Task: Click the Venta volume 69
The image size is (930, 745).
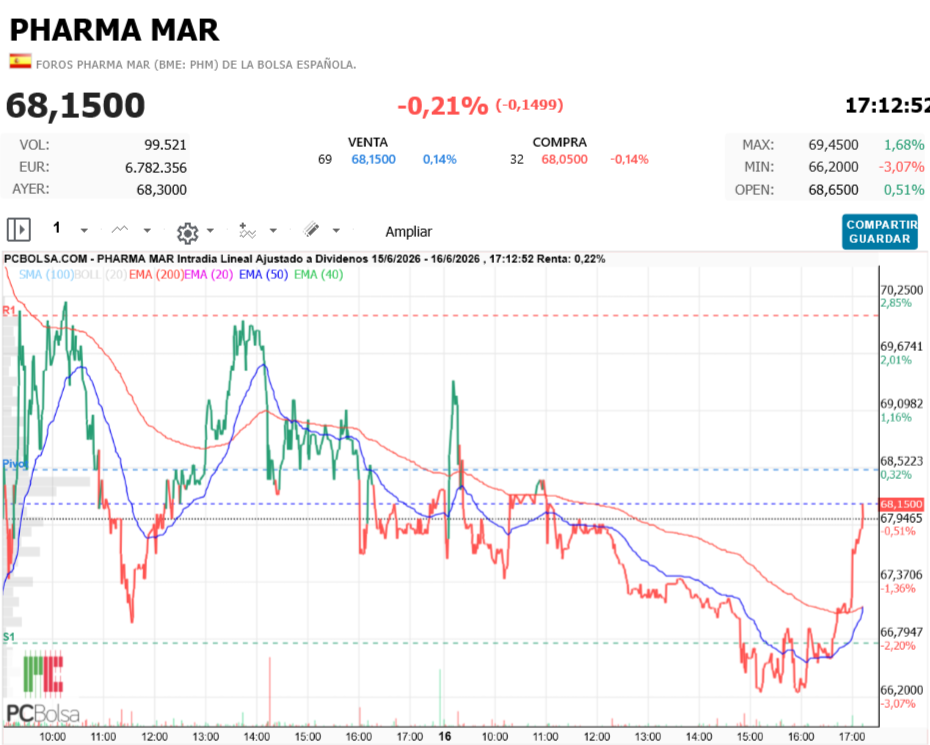Action: click(x=325, y=160)
